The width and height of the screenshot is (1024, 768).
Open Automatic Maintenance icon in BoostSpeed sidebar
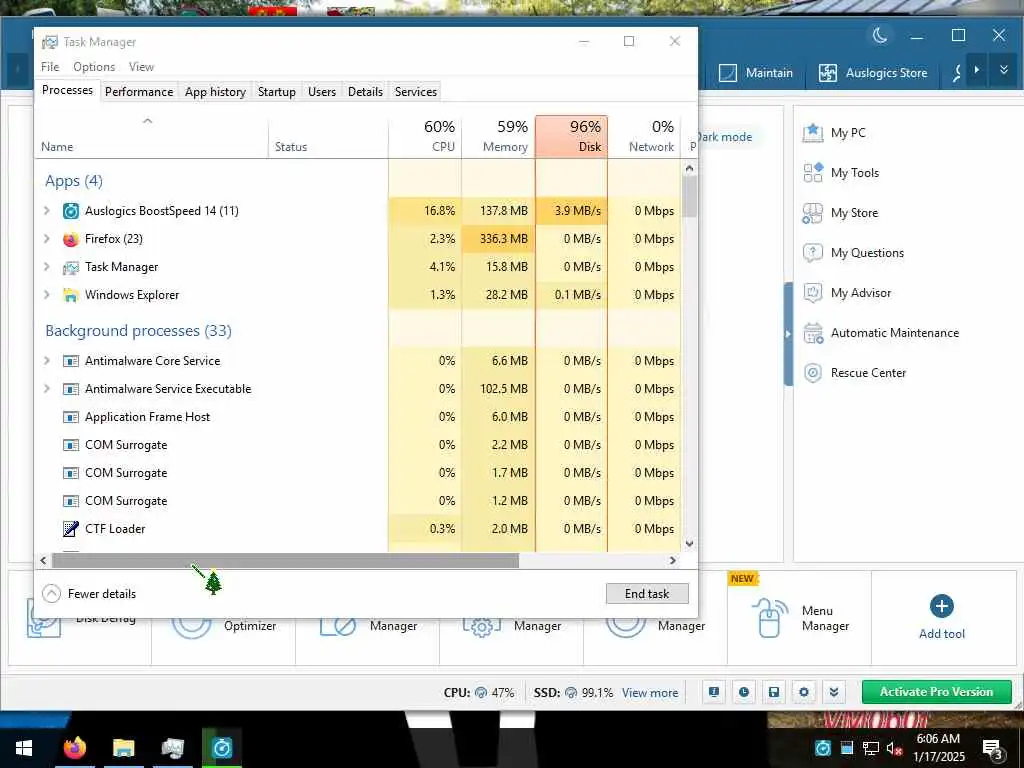812,333
